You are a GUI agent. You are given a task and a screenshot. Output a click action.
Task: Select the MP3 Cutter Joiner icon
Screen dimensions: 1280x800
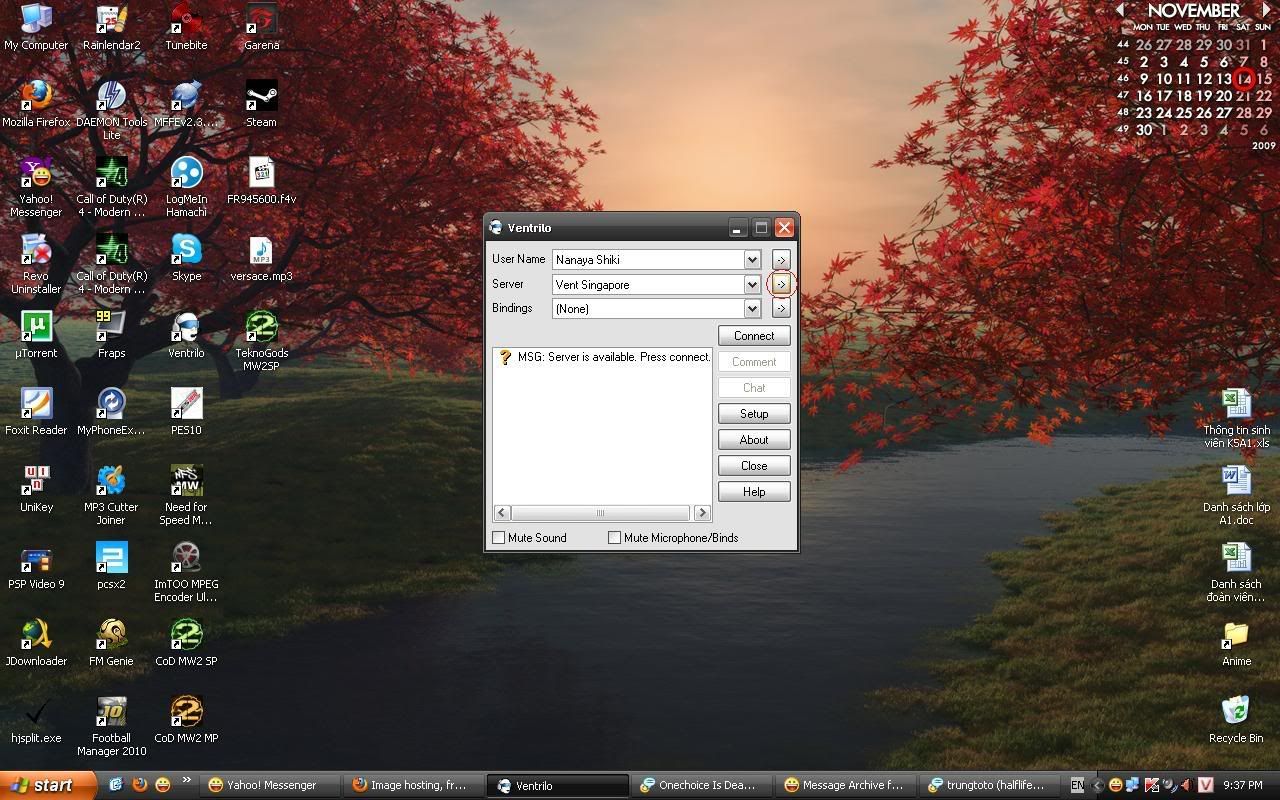[111, 495]
